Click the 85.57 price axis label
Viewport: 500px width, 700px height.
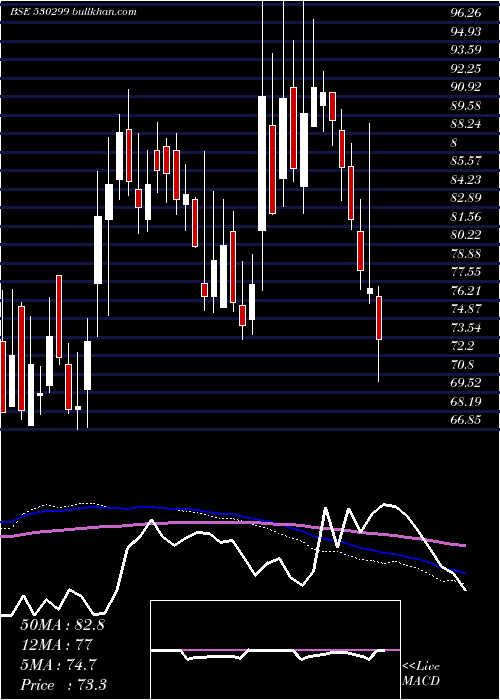click(x=466, y=161)
